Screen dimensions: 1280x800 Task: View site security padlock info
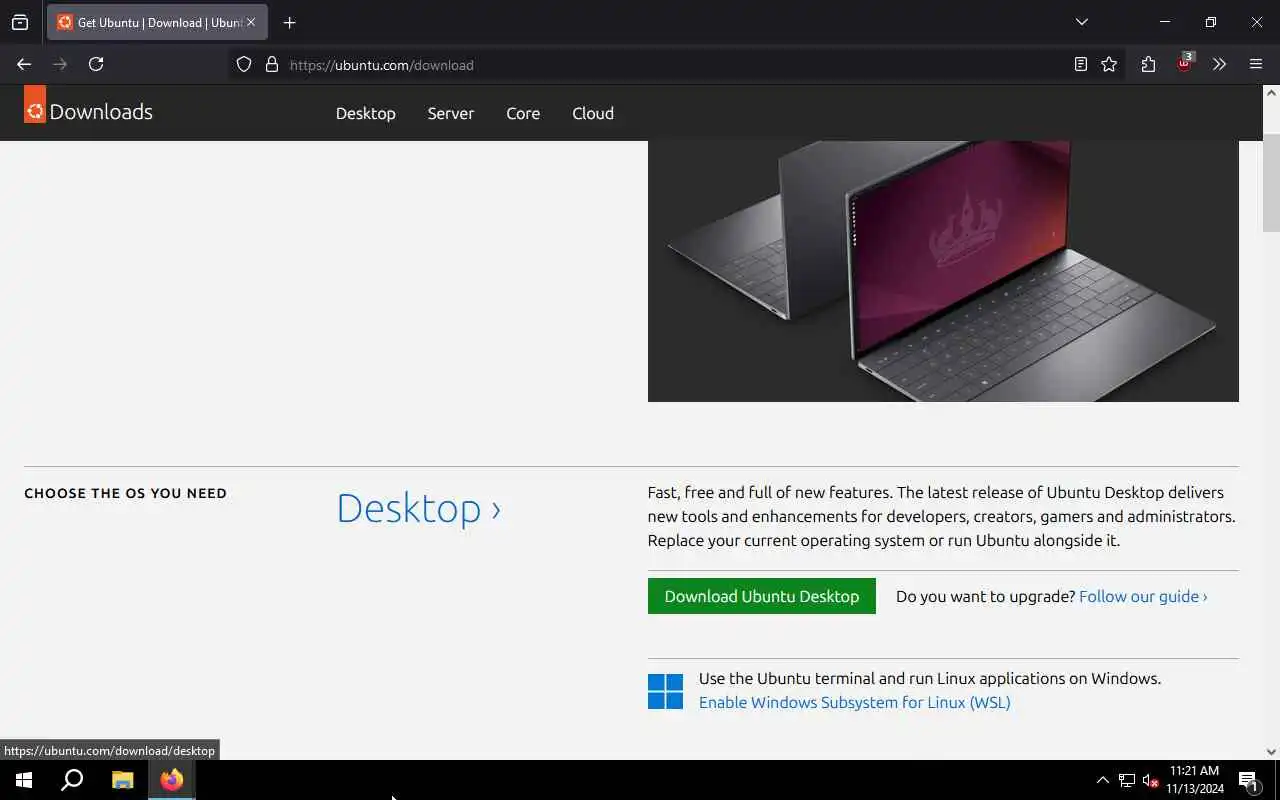[x=271, y=64]
